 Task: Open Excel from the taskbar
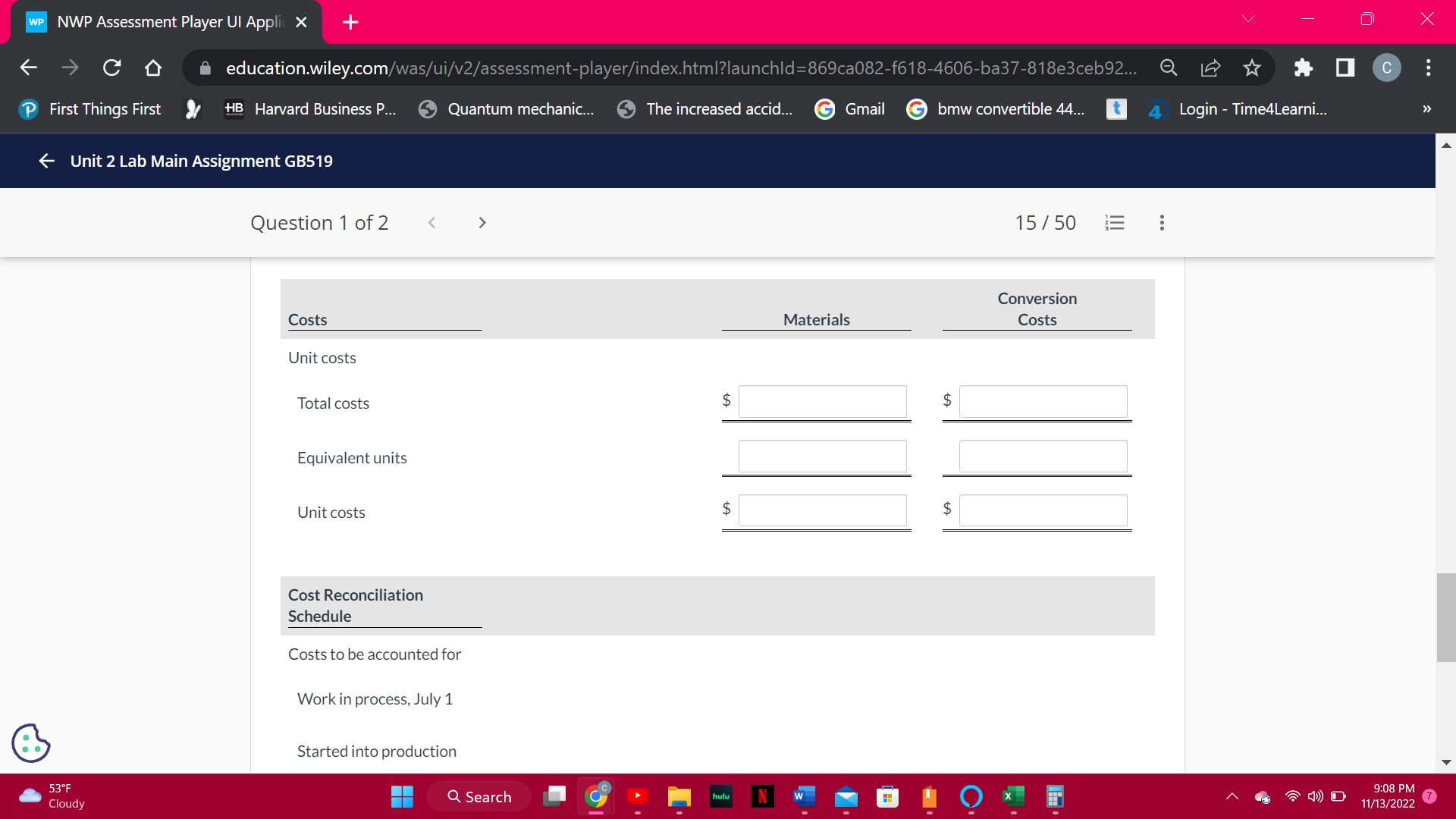tap(1012, 796)
